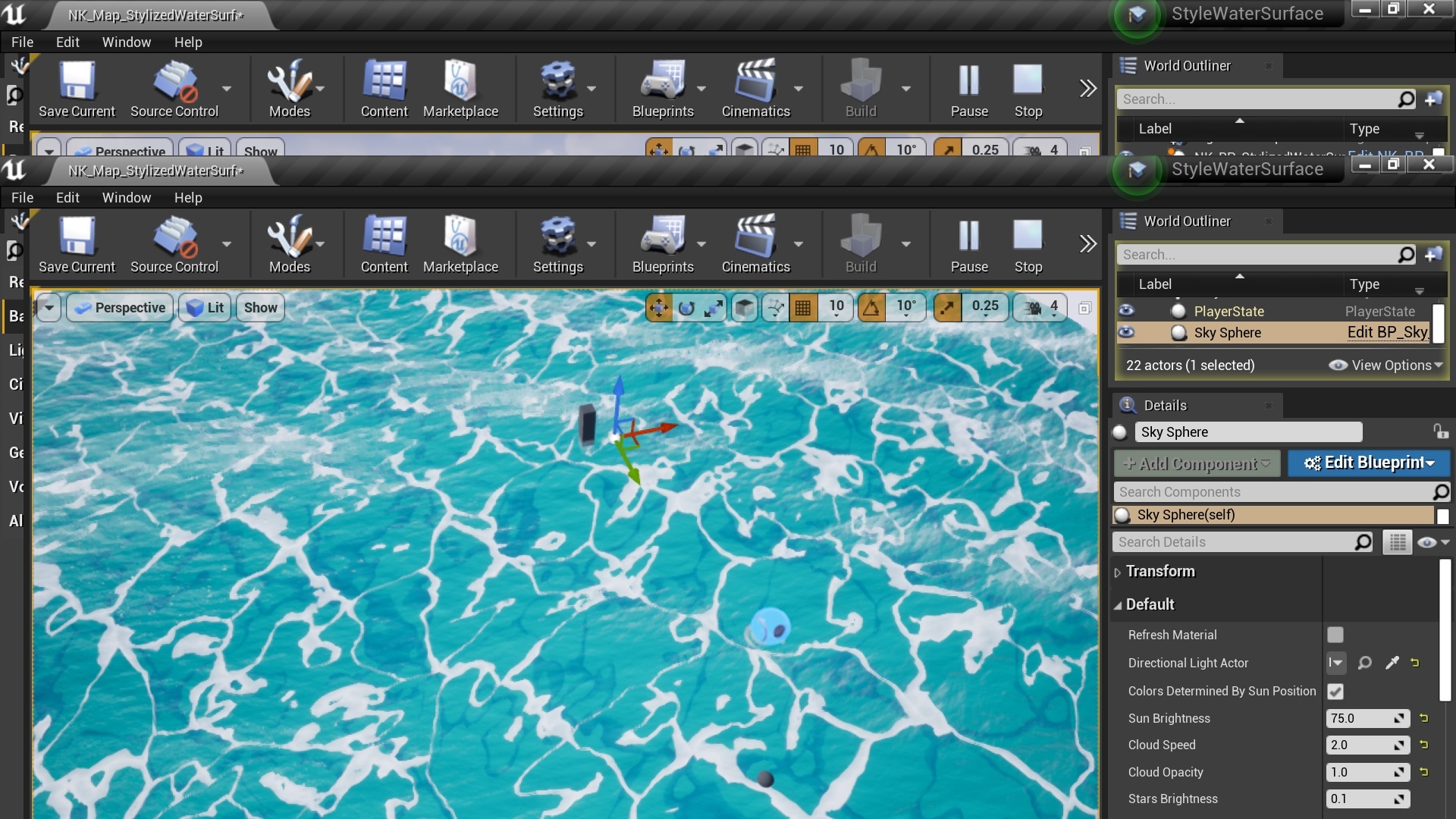This screenshot has width=1456, height=819.
Task: Hide the Sky Sphere with its eye toggle
Action: pos(1127,332)
